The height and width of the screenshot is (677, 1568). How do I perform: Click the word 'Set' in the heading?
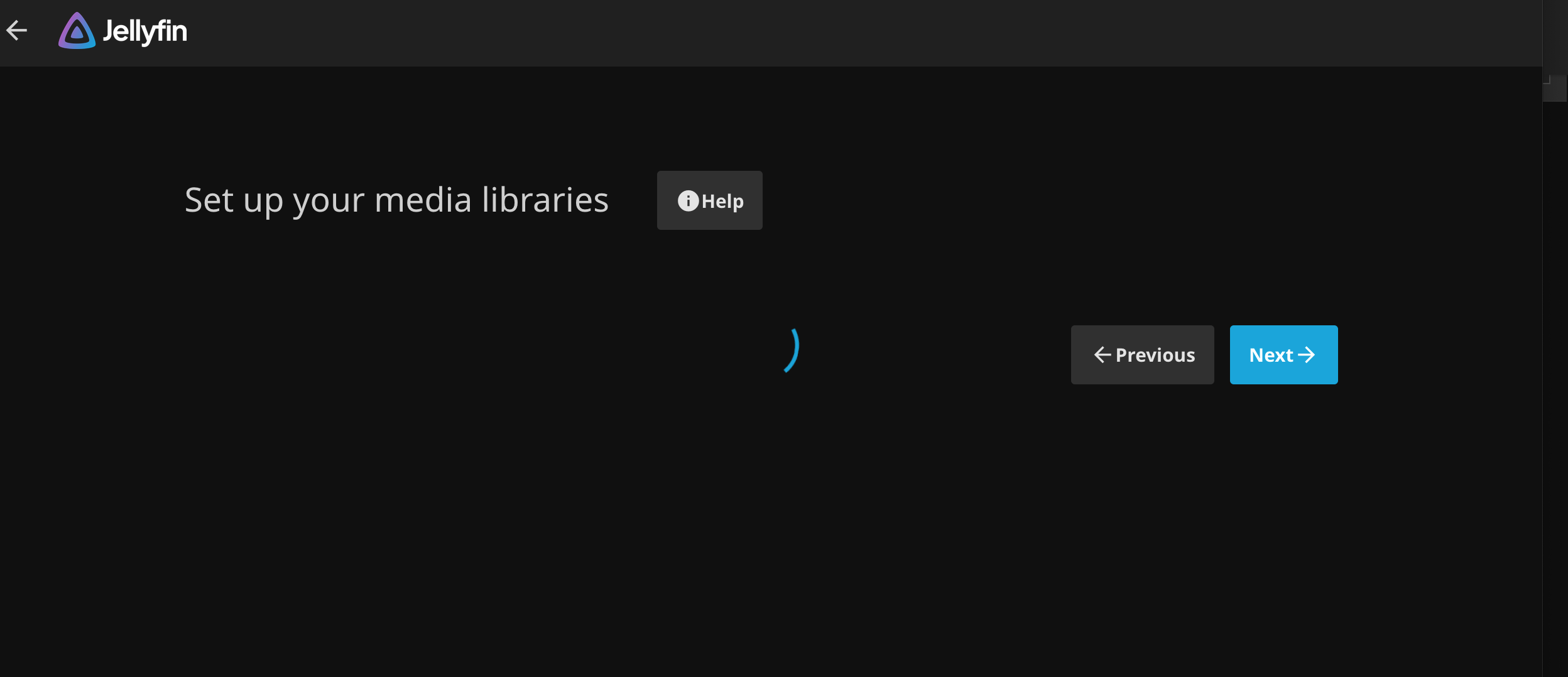coord(209,200)
